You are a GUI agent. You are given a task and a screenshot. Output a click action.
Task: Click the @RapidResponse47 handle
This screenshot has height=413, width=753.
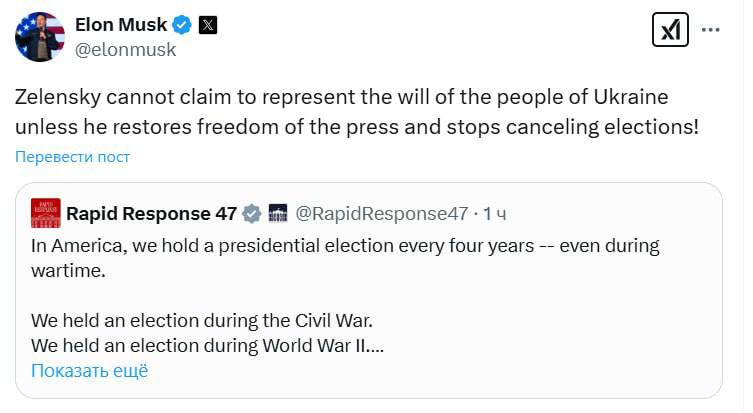(x=382, y=213)
